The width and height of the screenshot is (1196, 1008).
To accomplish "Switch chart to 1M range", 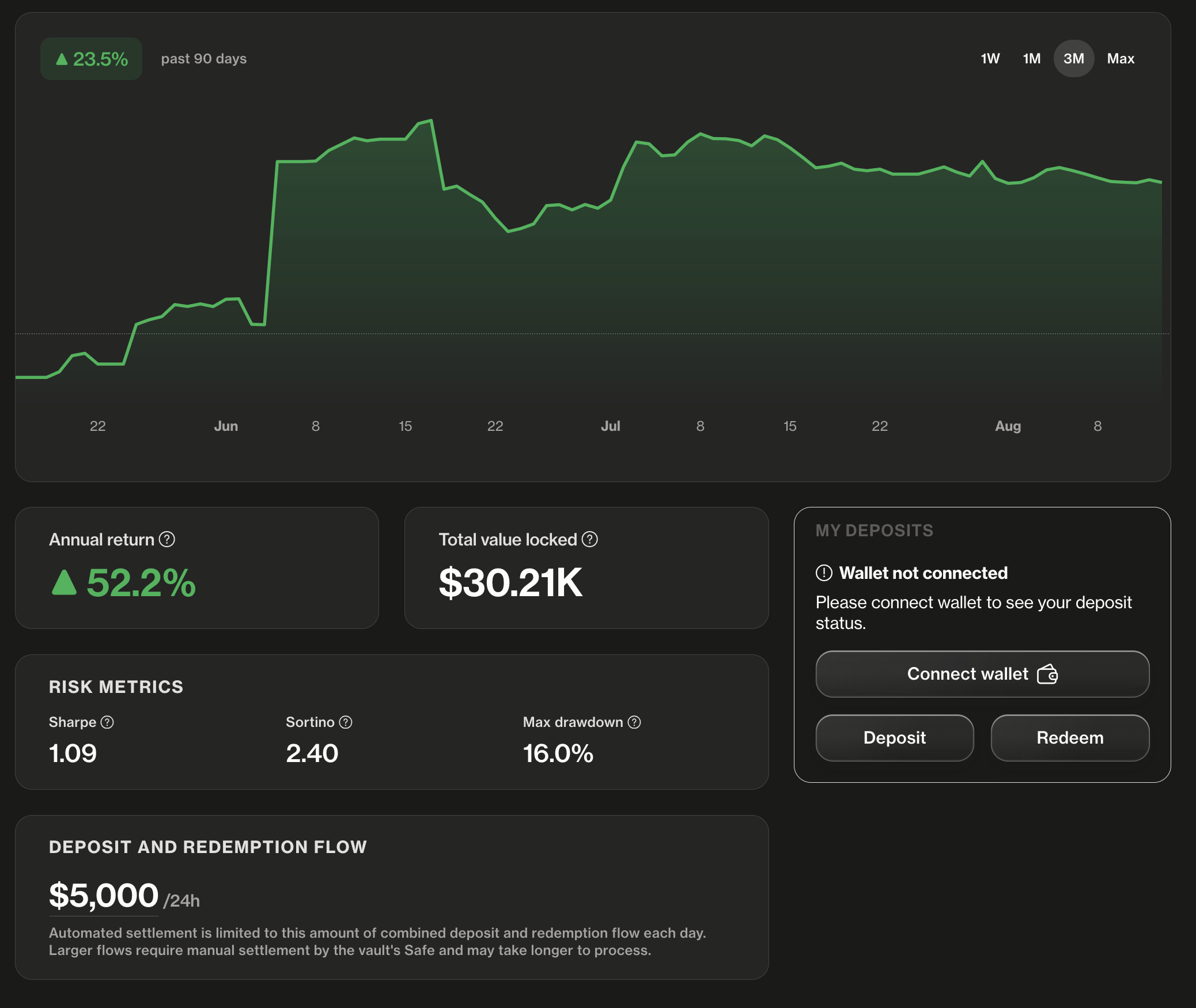I will pyautogui.click(x=1032, y=59).
